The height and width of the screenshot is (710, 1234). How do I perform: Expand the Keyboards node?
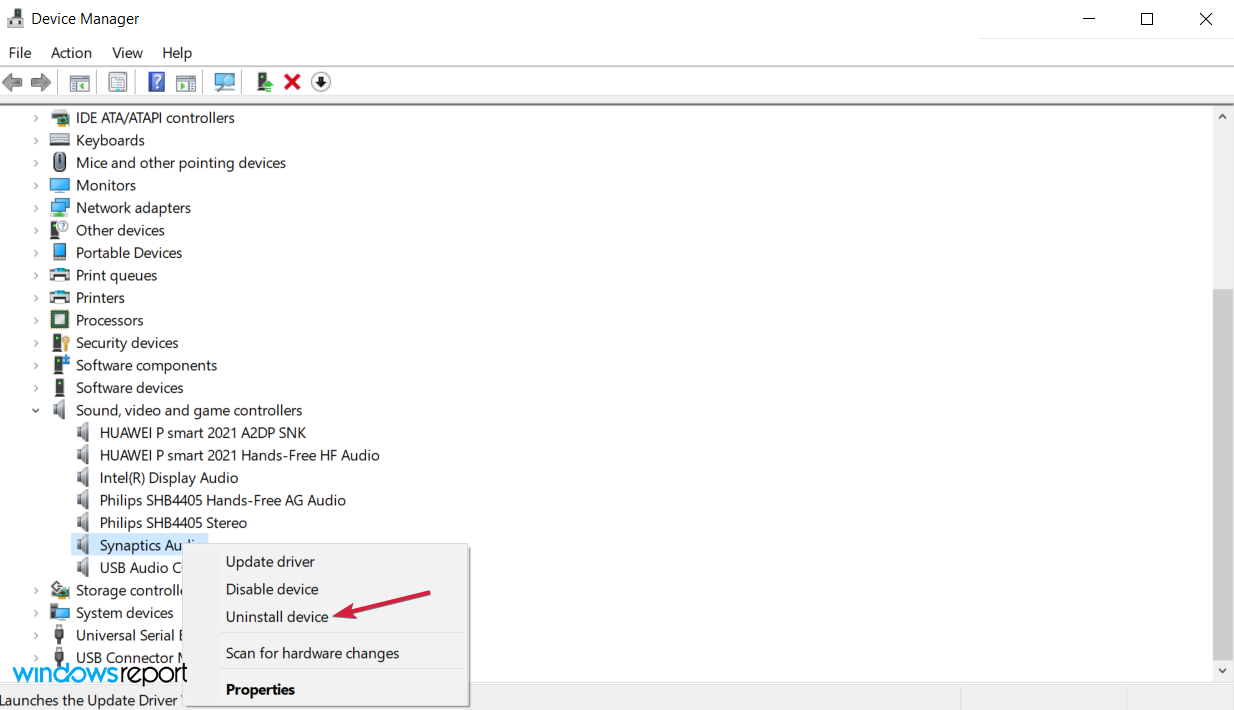click(36, 140)
